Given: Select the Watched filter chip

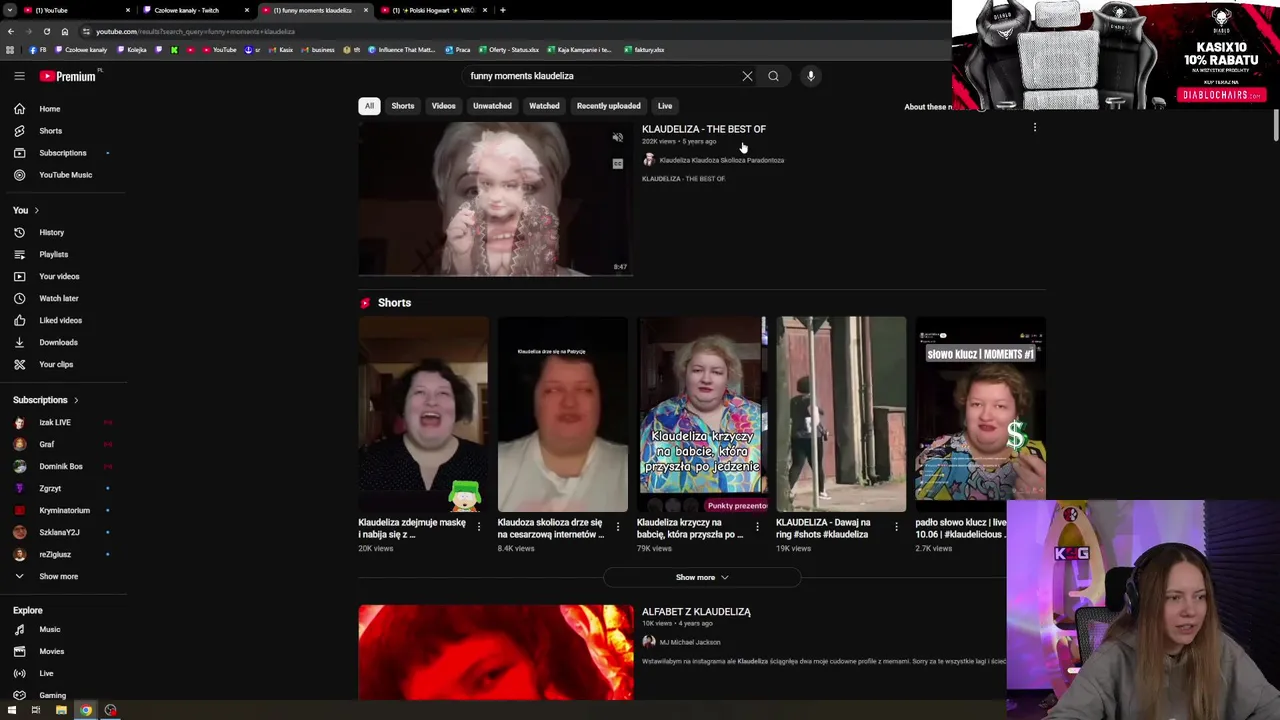Looking at the screenshot, I should [x=544, y=106].
